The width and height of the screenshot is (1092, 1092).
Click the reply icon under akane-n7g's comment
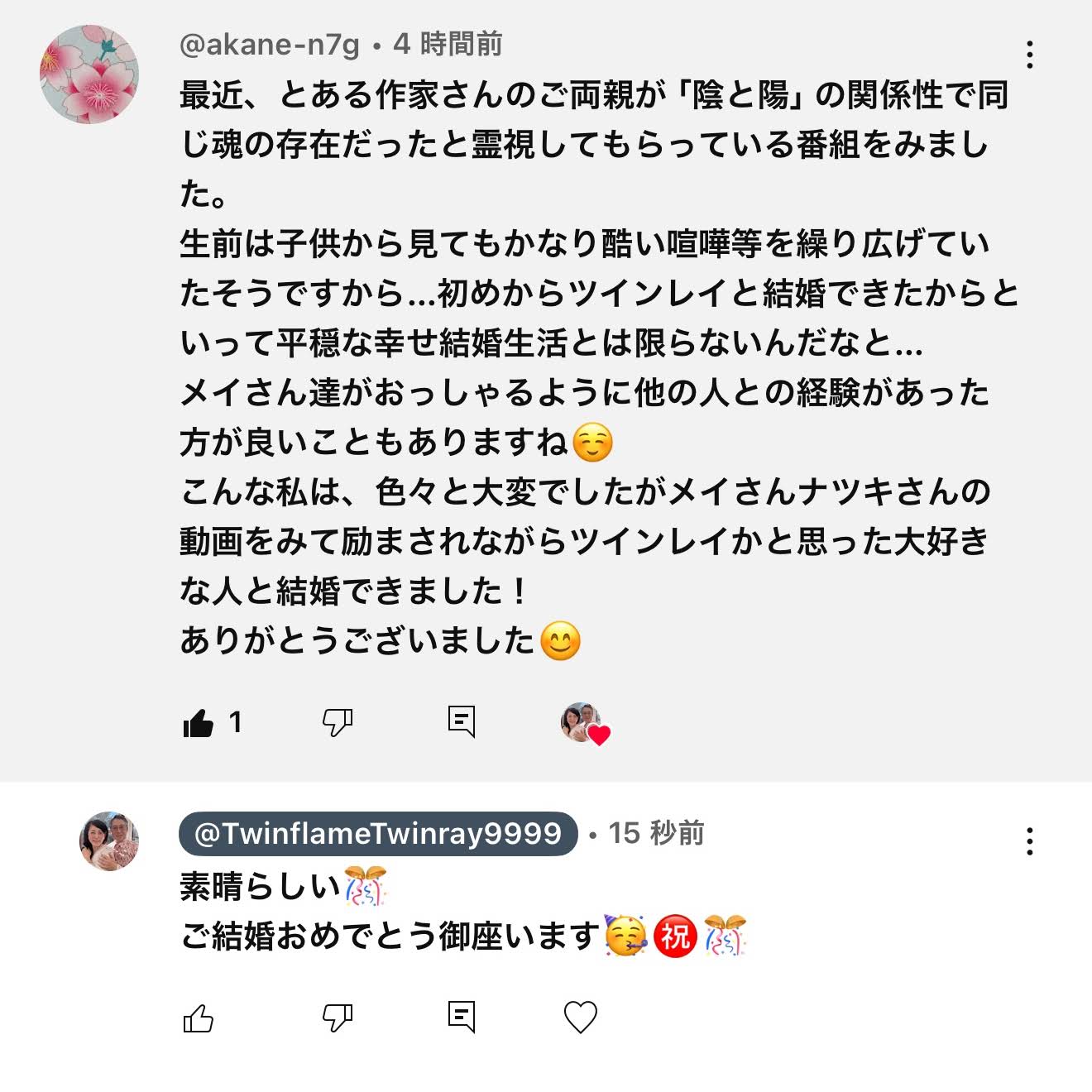pyautogui.click(x=461, y=722)
